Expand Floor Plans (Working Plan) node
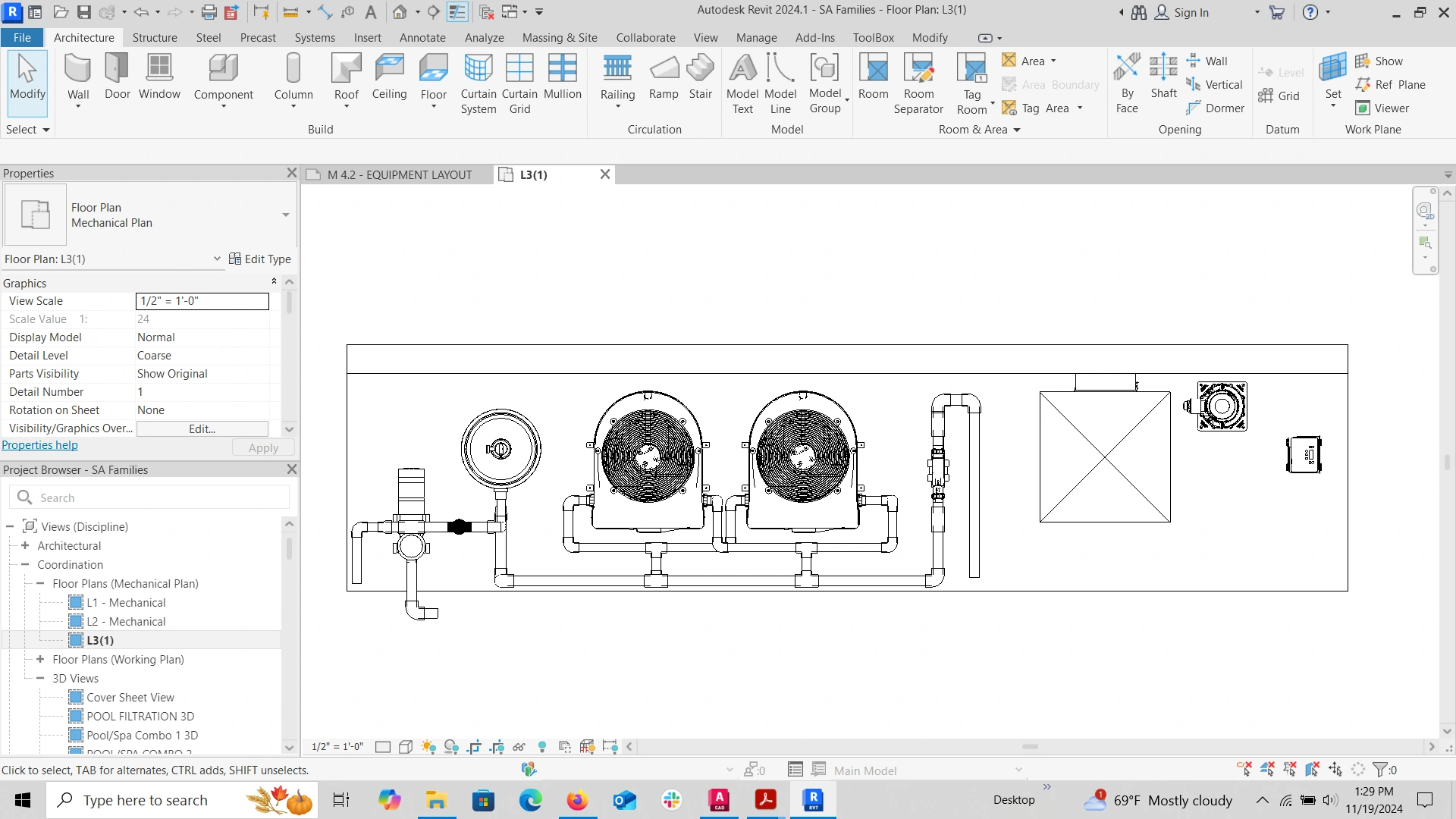The width and height of the screenshot is (1456, 819). click(x=40, y=659)
